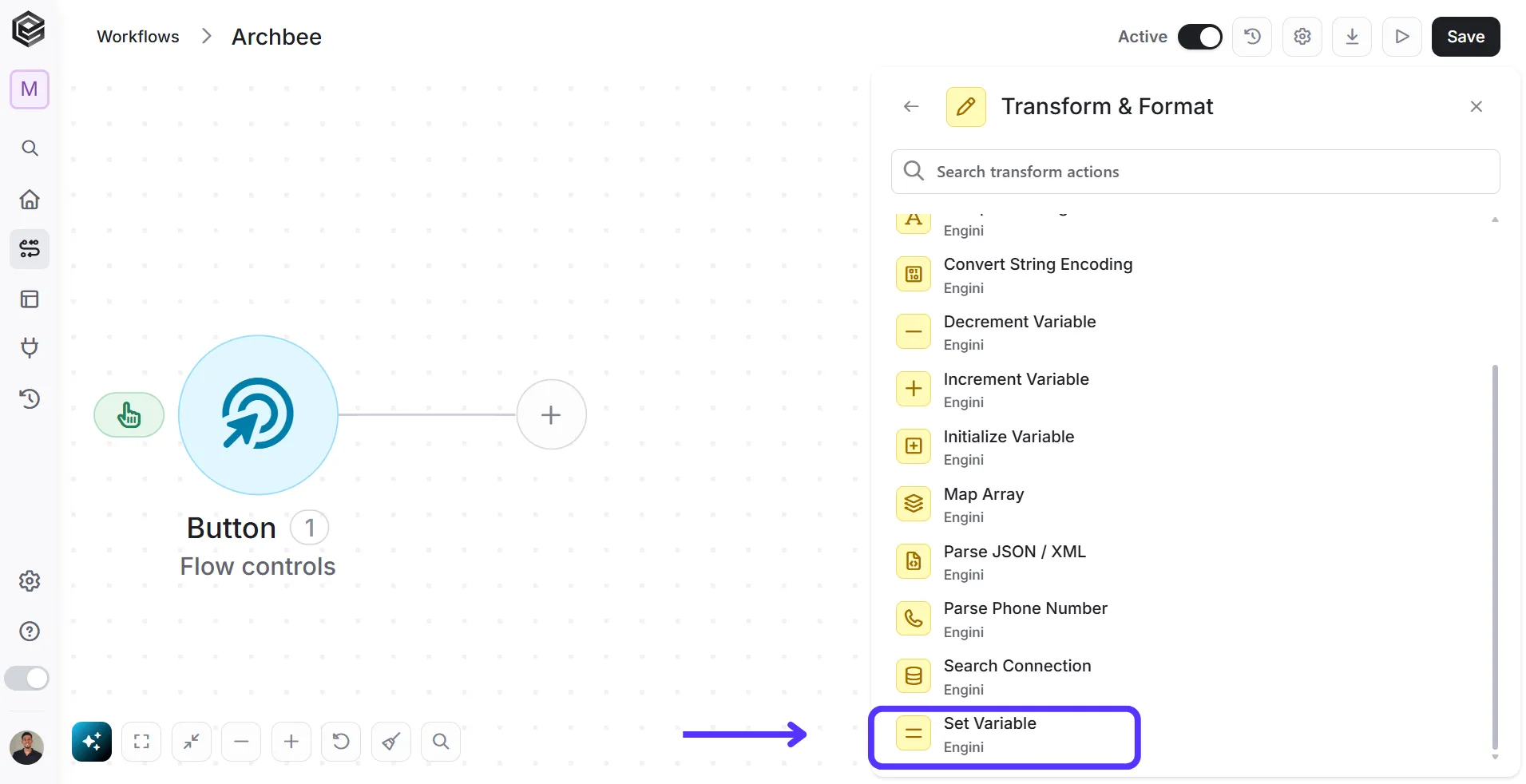Image resolution: width=1526 pixels, height=784 pixels.
Task: Zoom in the canvas with plus
Action: 291,742
